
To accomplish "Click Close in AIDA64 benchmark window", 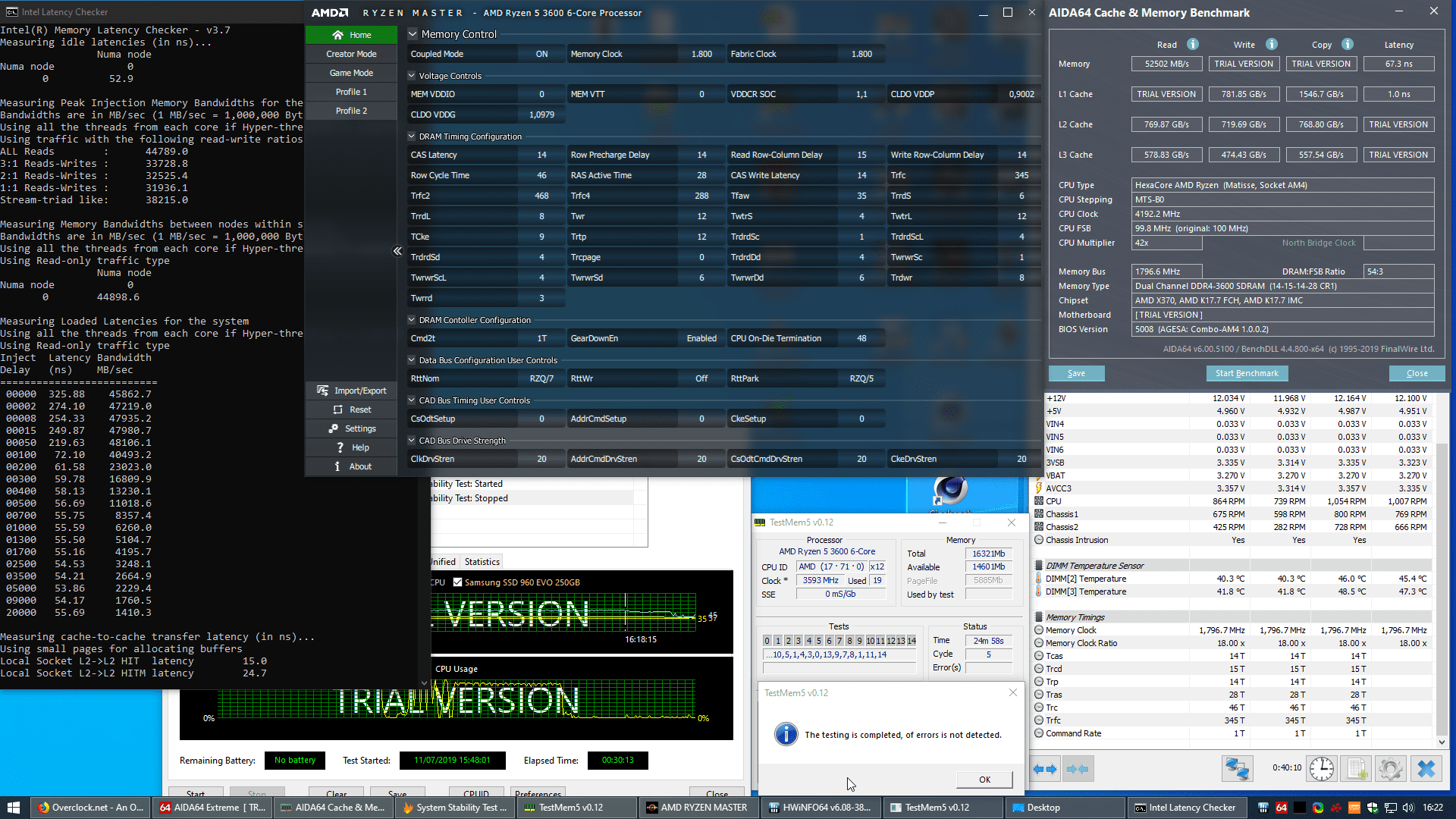I will coord(1417,373).
